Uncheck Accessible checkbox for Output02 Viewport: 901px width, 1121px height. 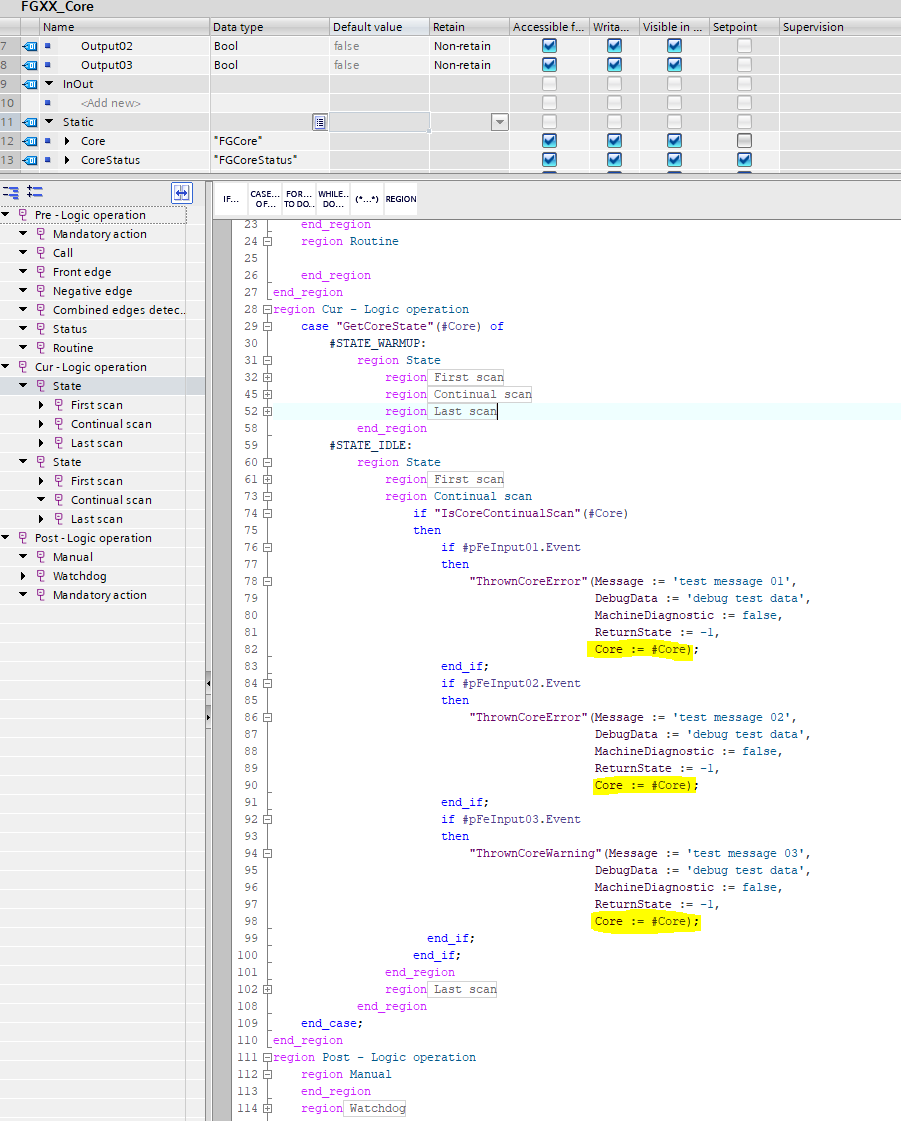[x=549, y=46]
